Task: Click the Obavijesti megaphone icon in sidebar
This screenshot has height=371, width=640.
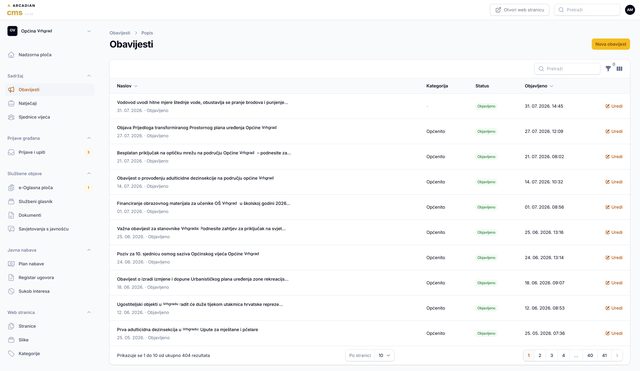Action: [x=11, y=90]
